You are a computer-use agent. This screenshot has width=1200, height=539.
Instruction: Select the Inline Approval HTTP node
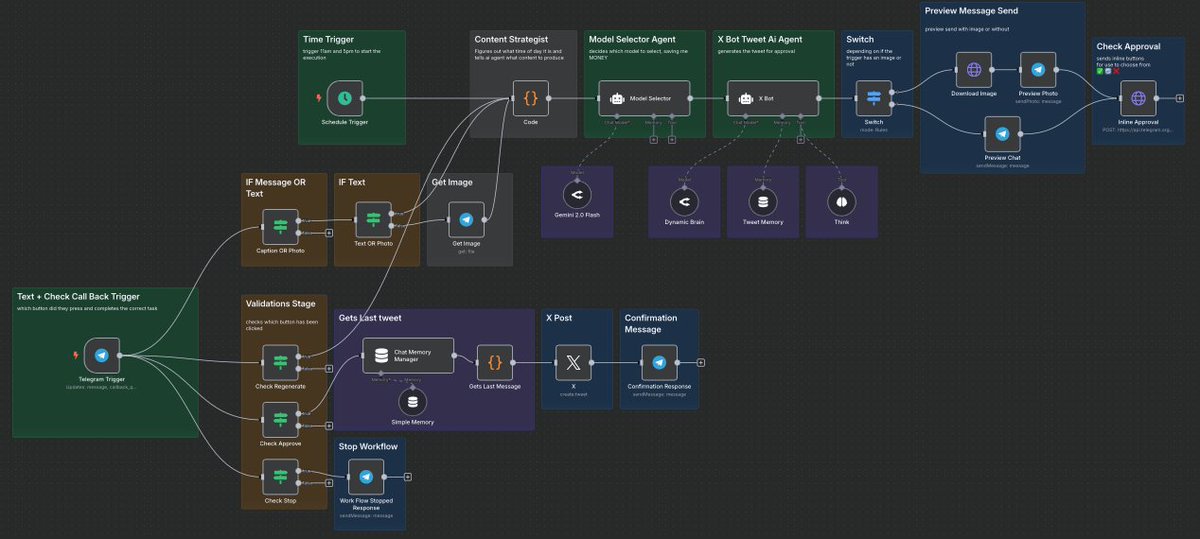point(1138,98)
